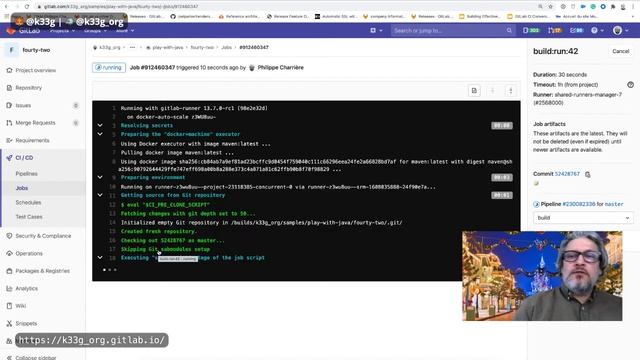Go to Jobs breadcrumb link
The width and height of the screenshot is (640, 360).
tap(226, 47)
